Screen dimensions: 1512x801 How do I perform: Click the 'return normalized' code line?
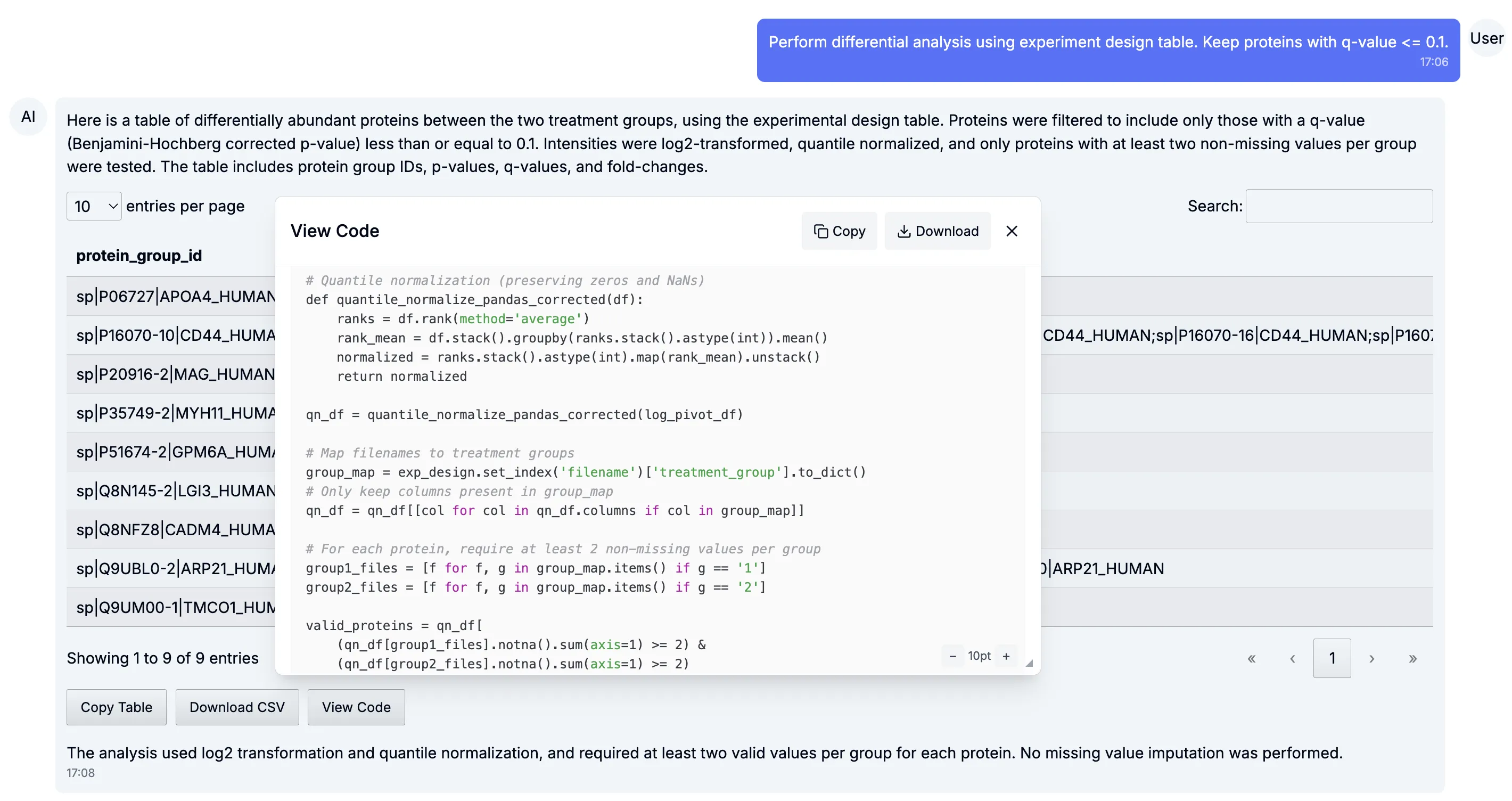pos(401,377)
